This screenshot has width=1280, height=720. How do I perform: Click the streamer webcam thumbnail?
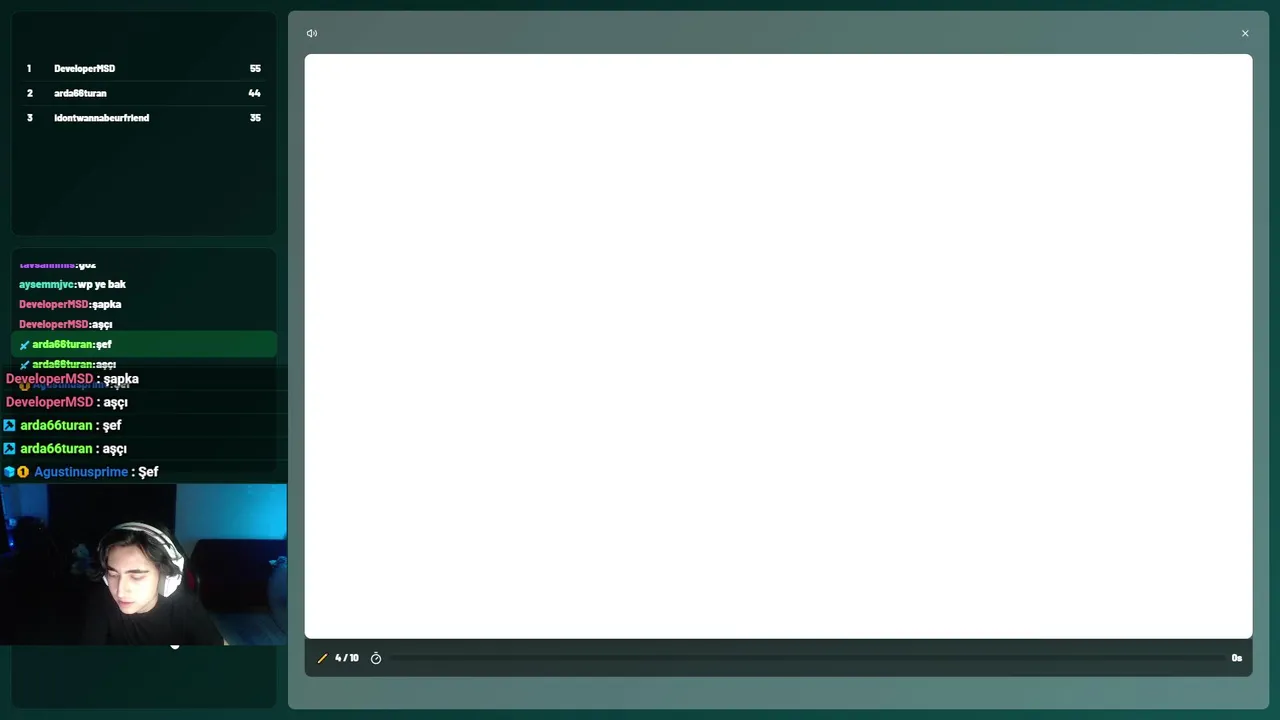143,565
